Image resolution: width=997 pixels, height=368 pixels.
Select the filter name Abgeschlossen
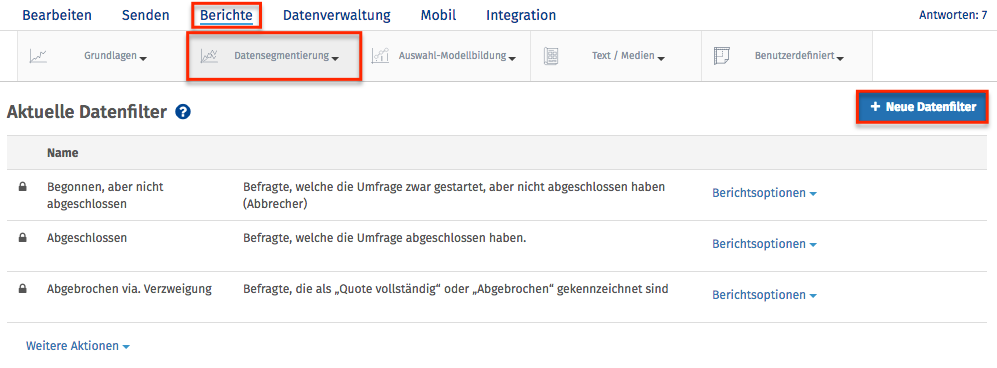[x=87, y=238]
